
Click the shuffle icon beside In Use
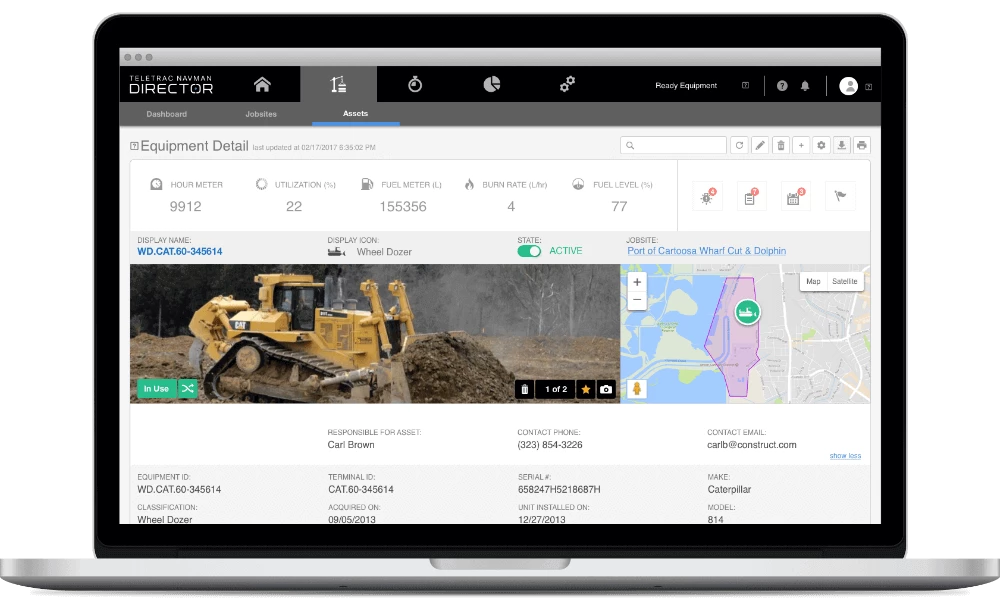tap(188, 388)
